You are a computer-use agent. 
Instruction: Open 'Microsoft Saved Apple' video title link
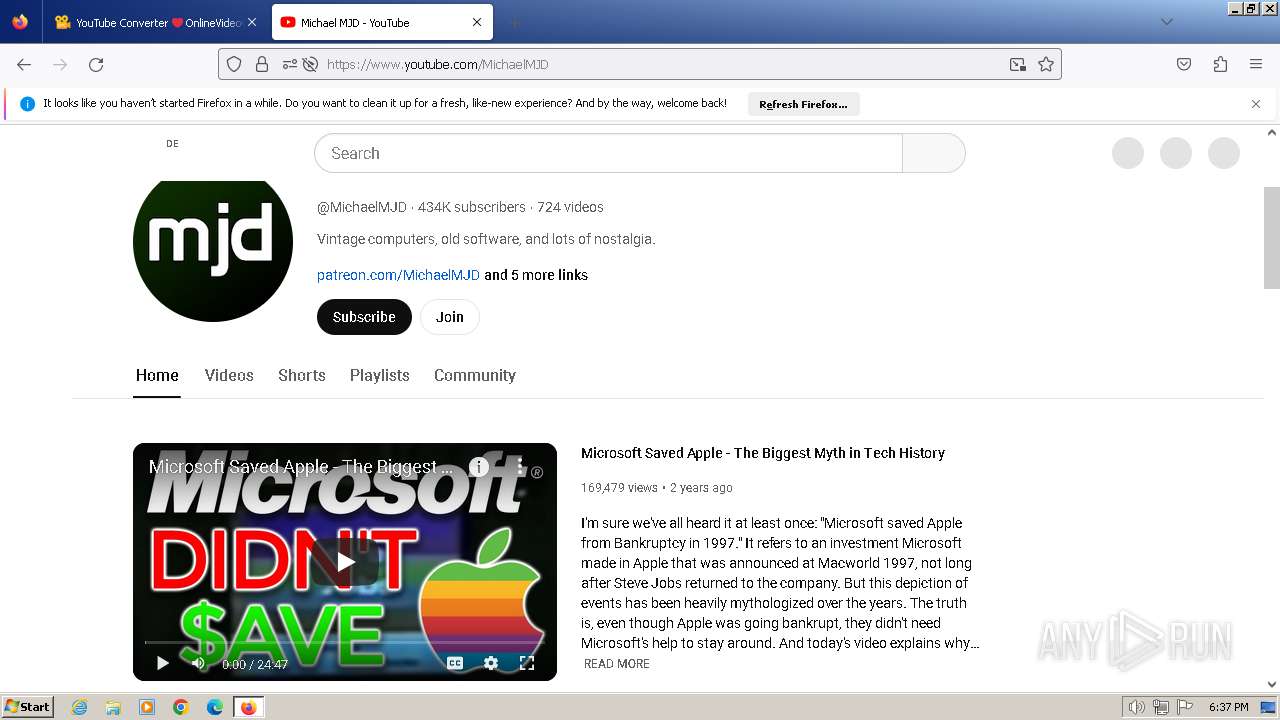[763, 453]
